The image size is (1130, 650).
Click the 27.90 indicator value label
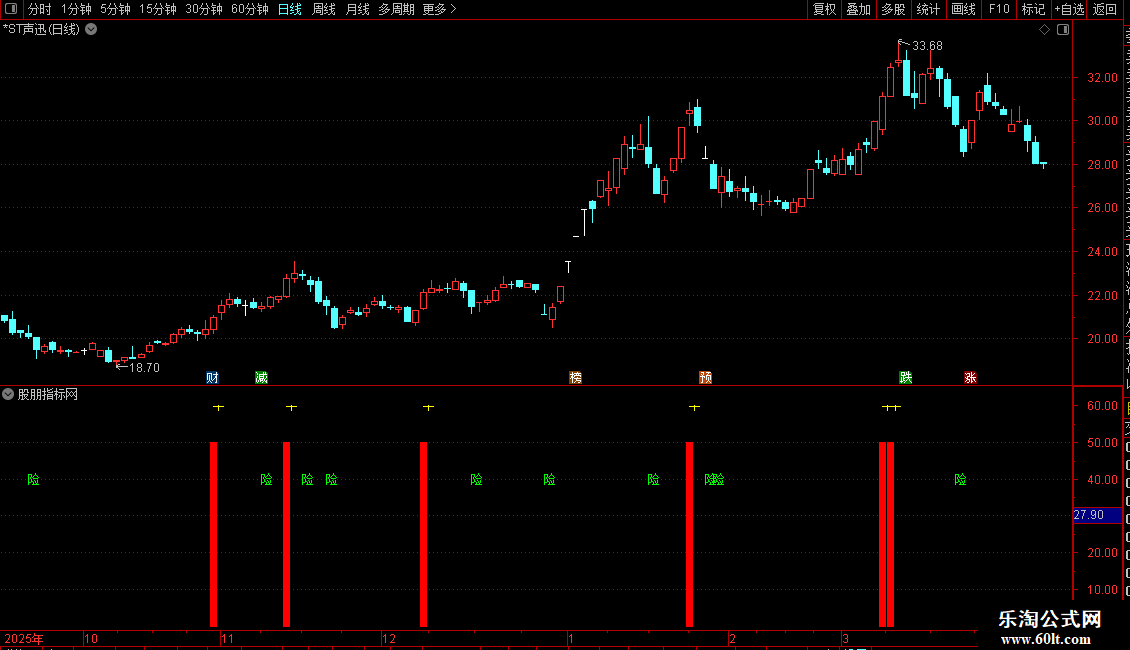tap(1089, 515)
